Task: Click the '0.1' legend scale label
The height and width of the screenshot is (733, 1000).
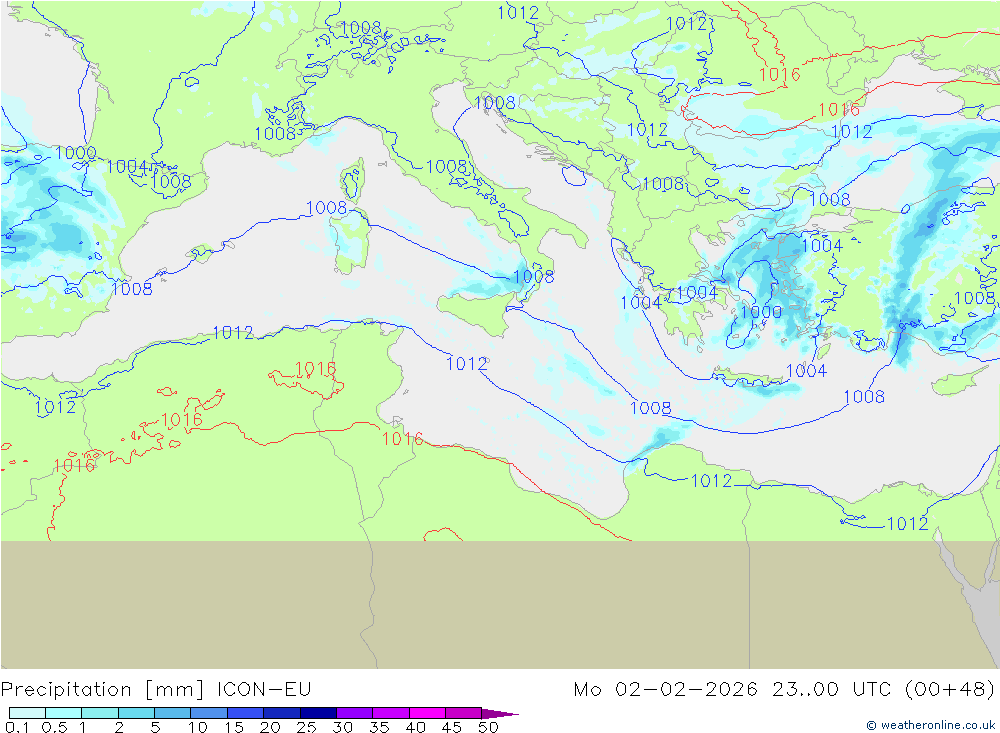Action: click(17, 727)
